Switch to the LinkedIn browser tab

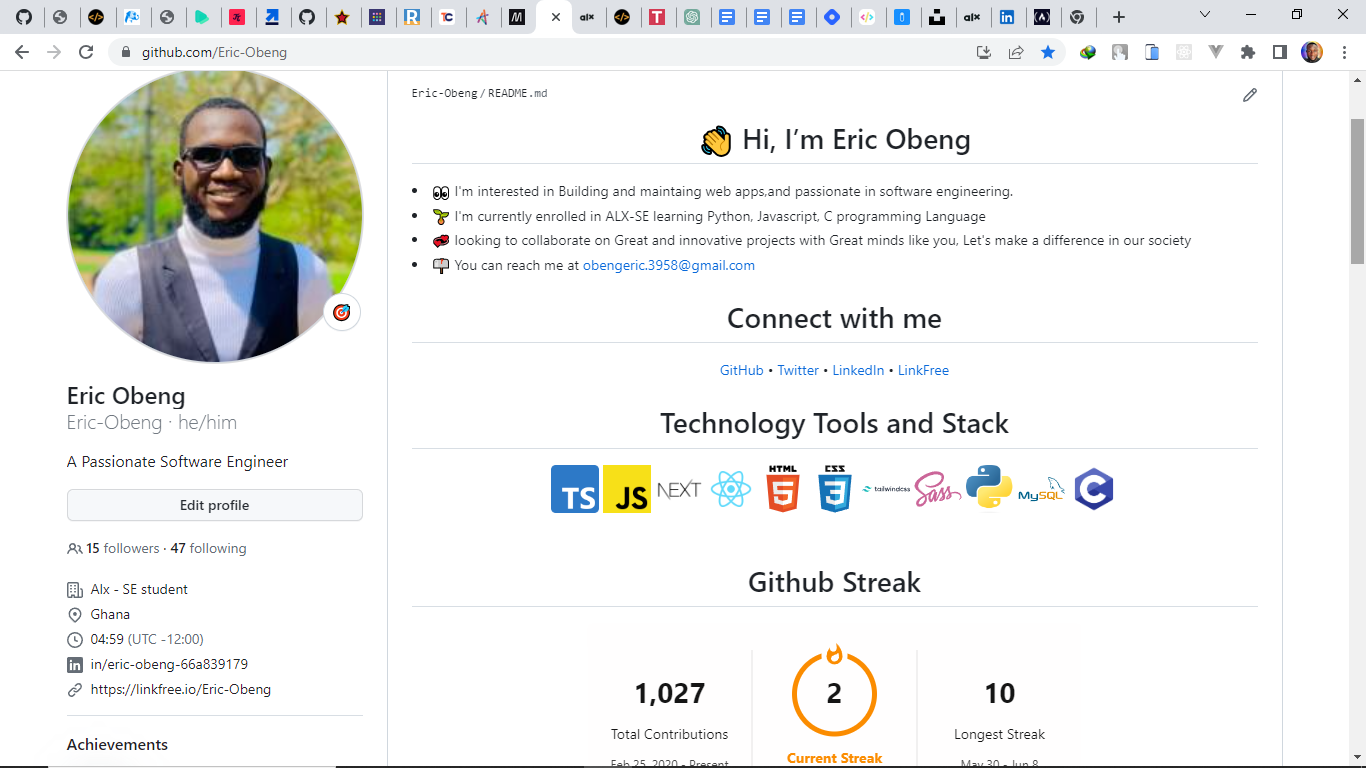pyautogui.click(x=1008, y=16)
